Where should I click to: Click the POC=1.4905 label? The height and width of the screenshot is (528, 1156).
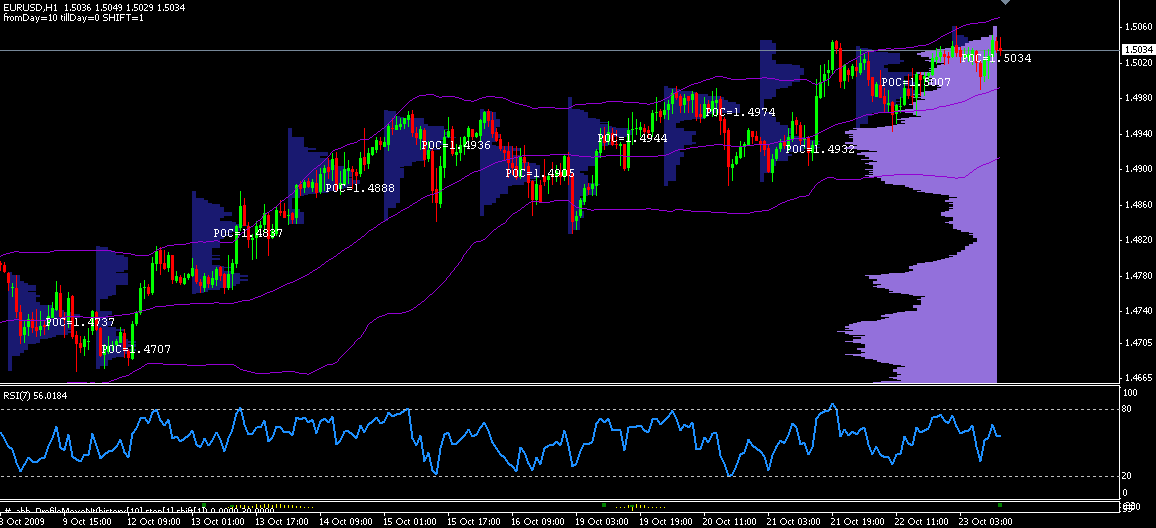tap(539, 173)
